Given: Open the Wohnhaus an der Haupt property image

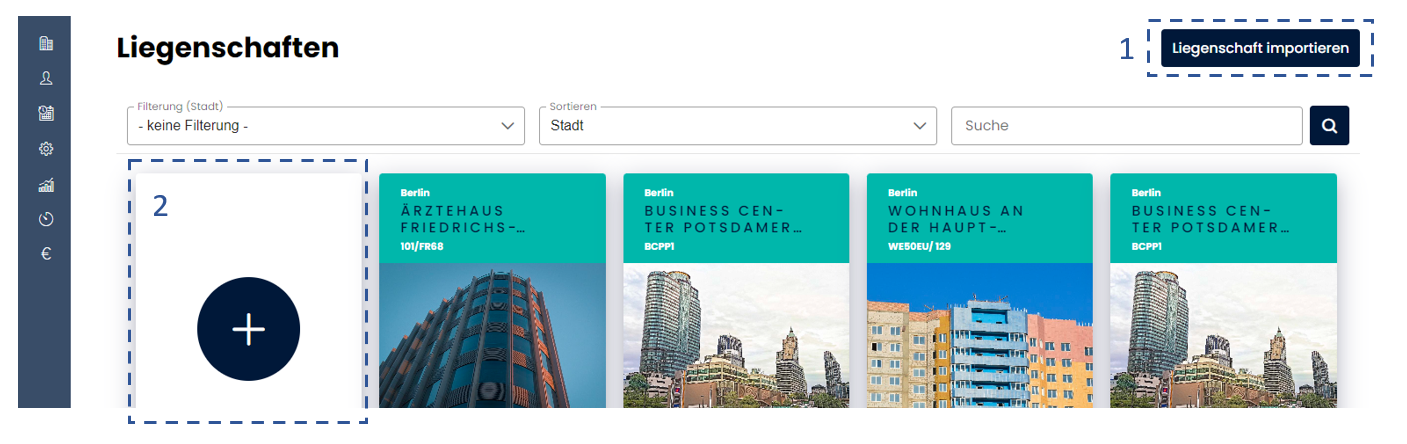Looking at the screenshot, I should coord(979,335).
